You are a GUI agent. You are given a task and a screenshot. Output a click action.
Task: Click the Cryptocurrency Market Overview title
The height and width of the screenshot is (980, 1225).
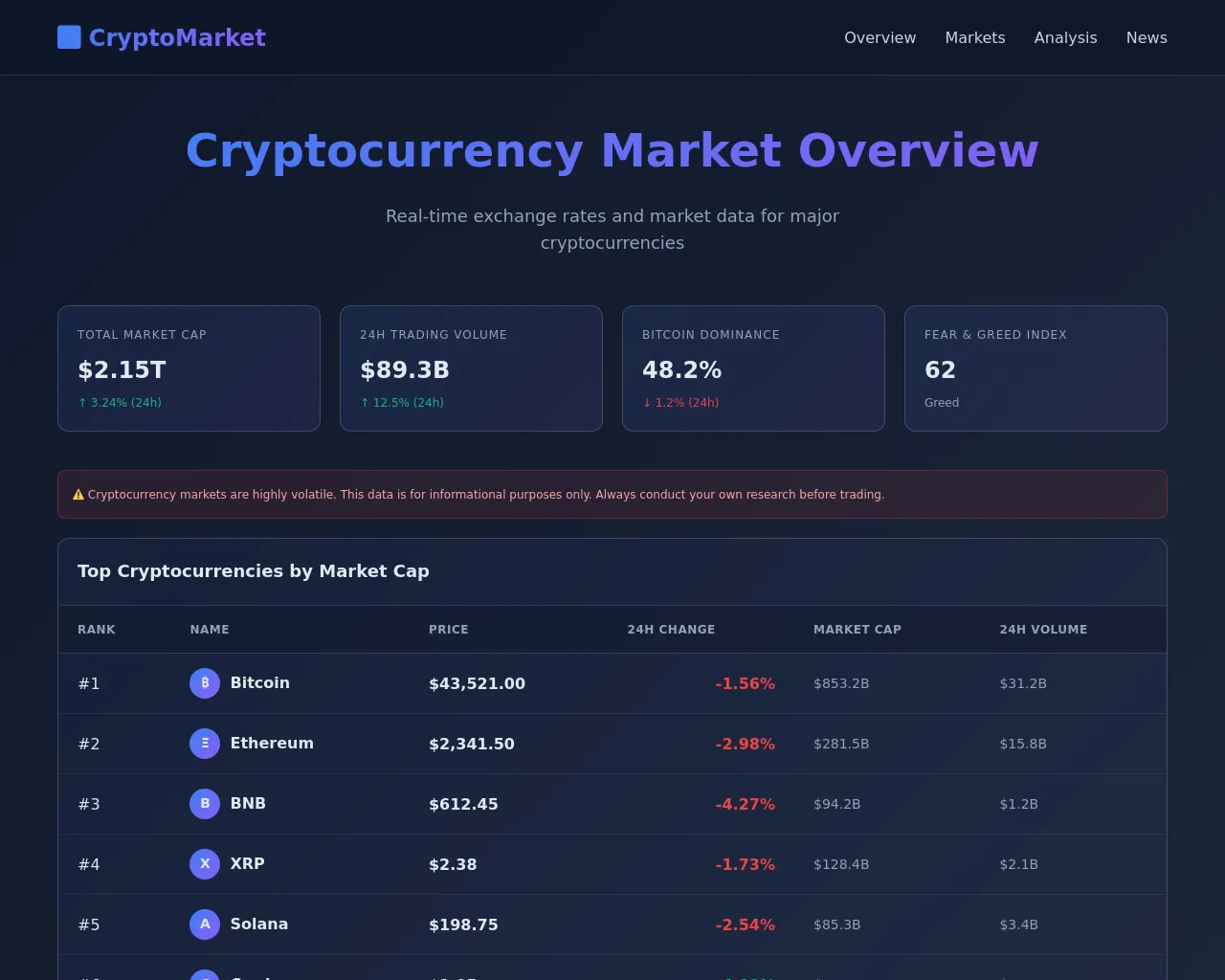click(x=612, y=151)
